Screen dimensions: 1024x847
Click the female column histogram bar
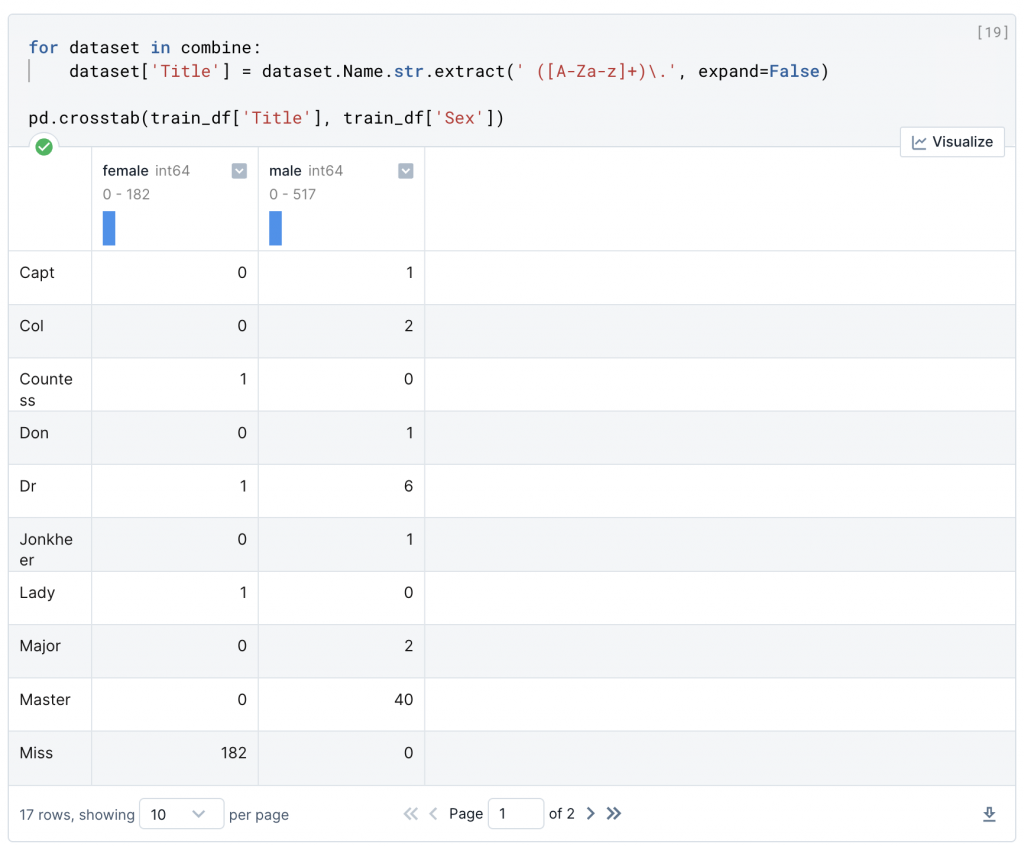[109, 228]
